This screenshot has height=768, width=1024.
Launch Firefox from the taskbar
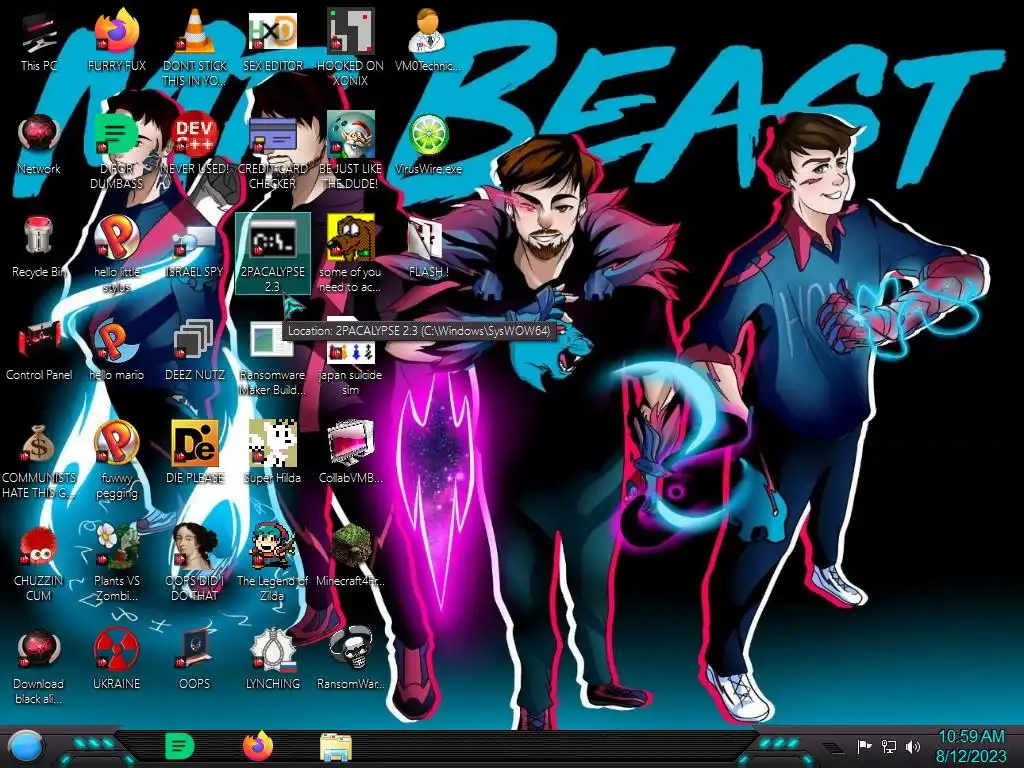(x=258, y=746)
